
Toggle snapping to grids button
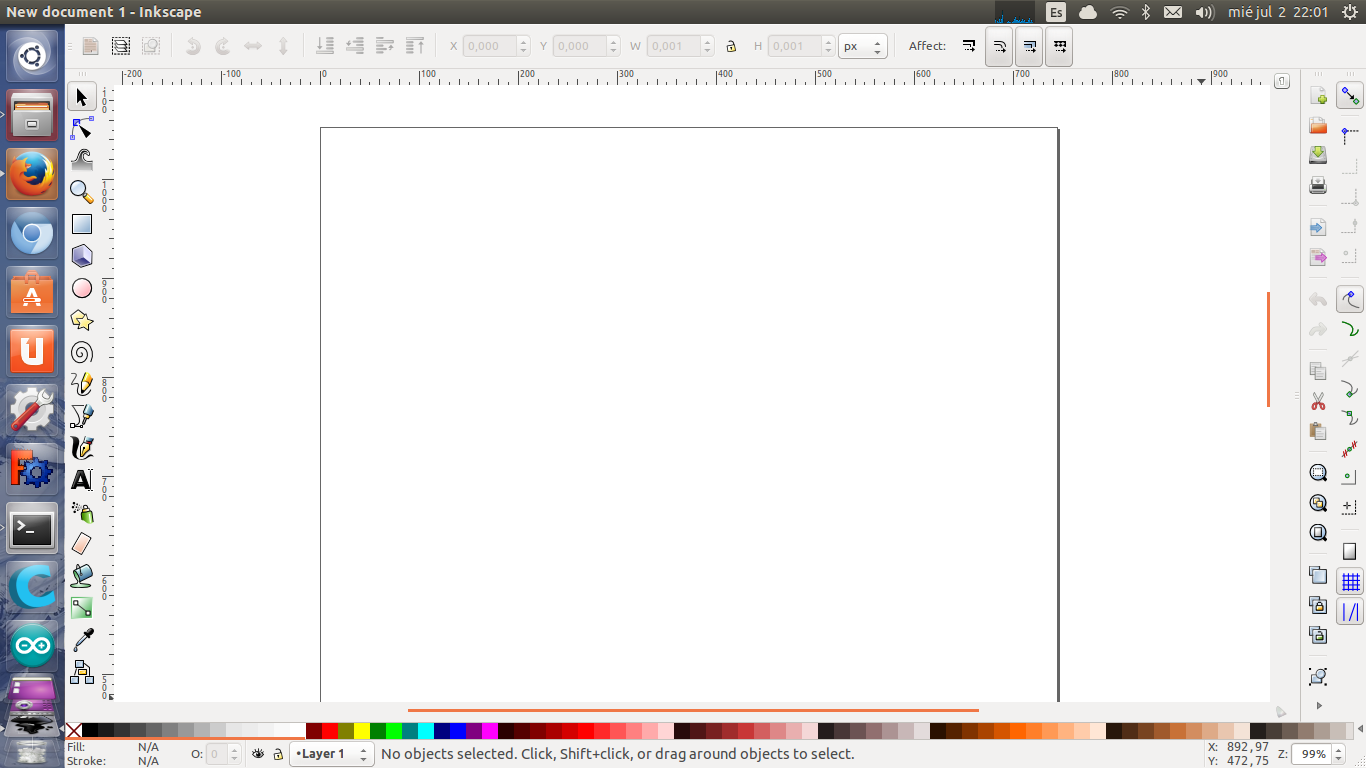1350,581
